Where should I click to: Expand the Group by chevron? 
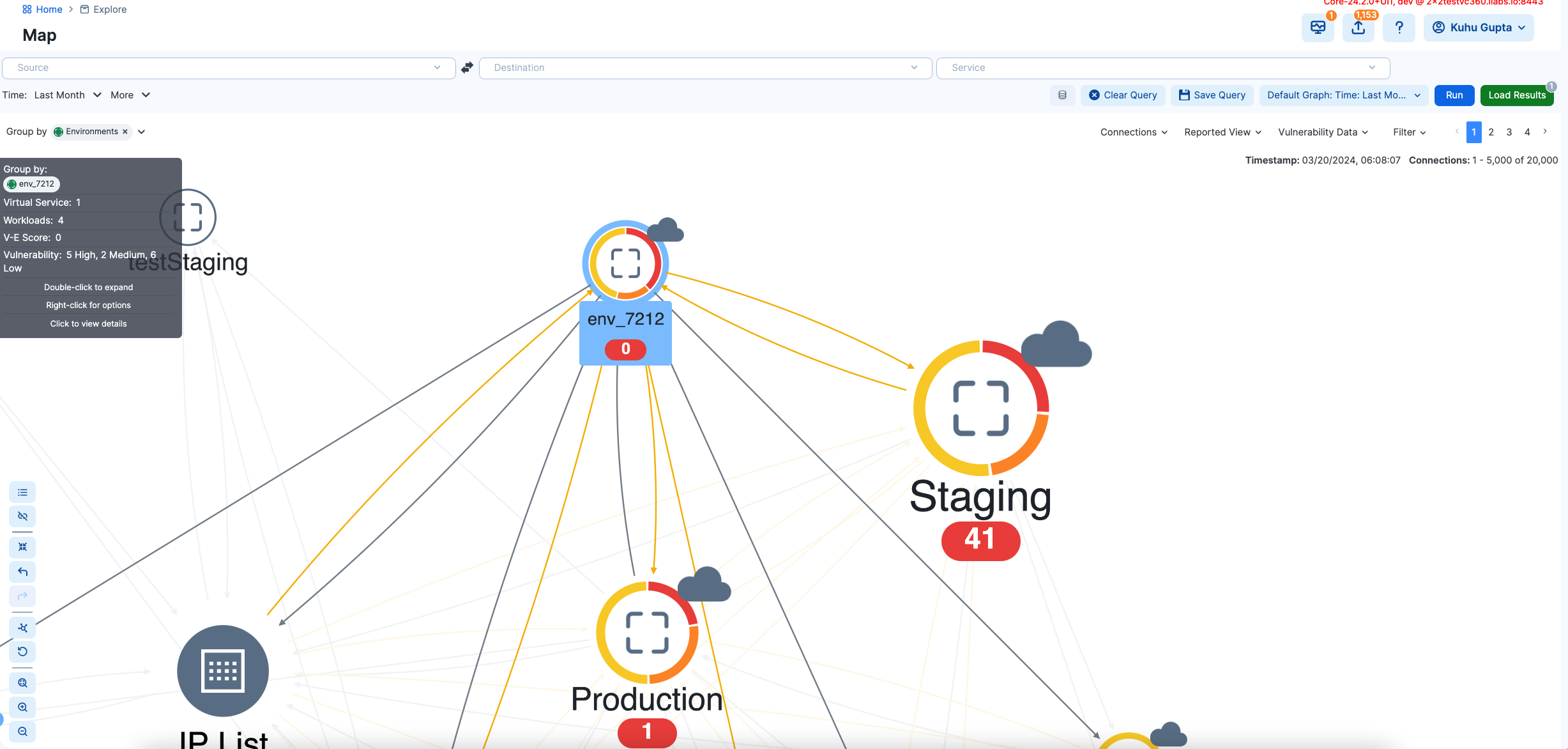(x=142, y=132)
